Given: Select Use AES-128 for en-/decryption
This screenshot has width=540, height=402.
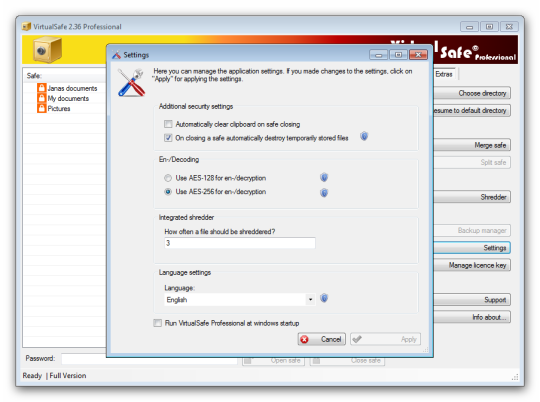Looking at the screenshot, I should click(x=168, y=178).
